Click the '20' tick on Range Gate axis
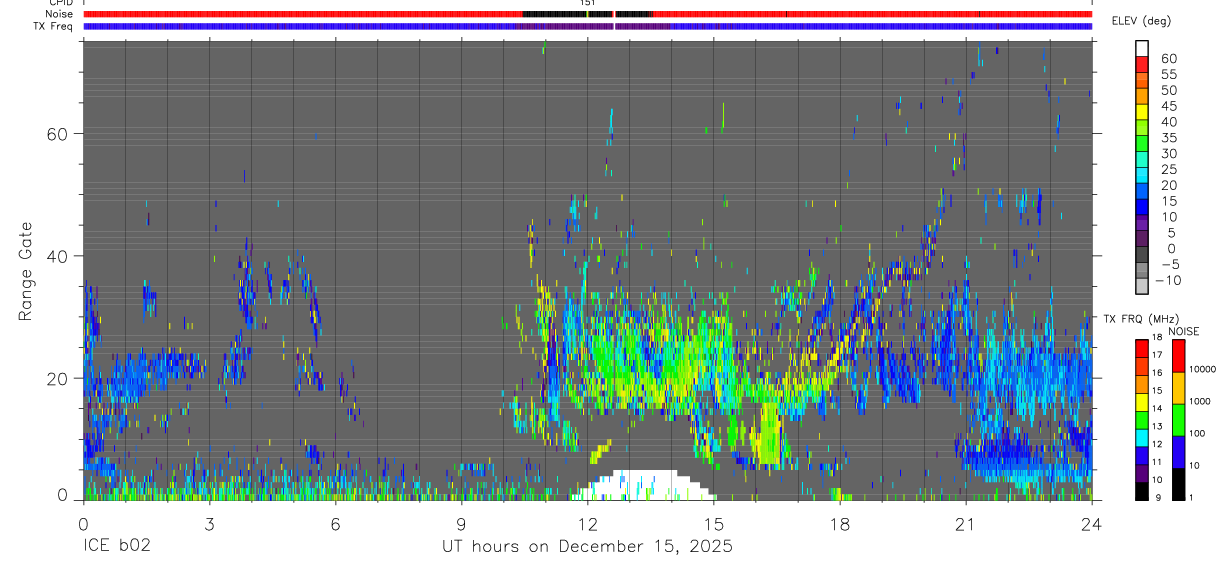1228x567 pixels. point(55,378)
